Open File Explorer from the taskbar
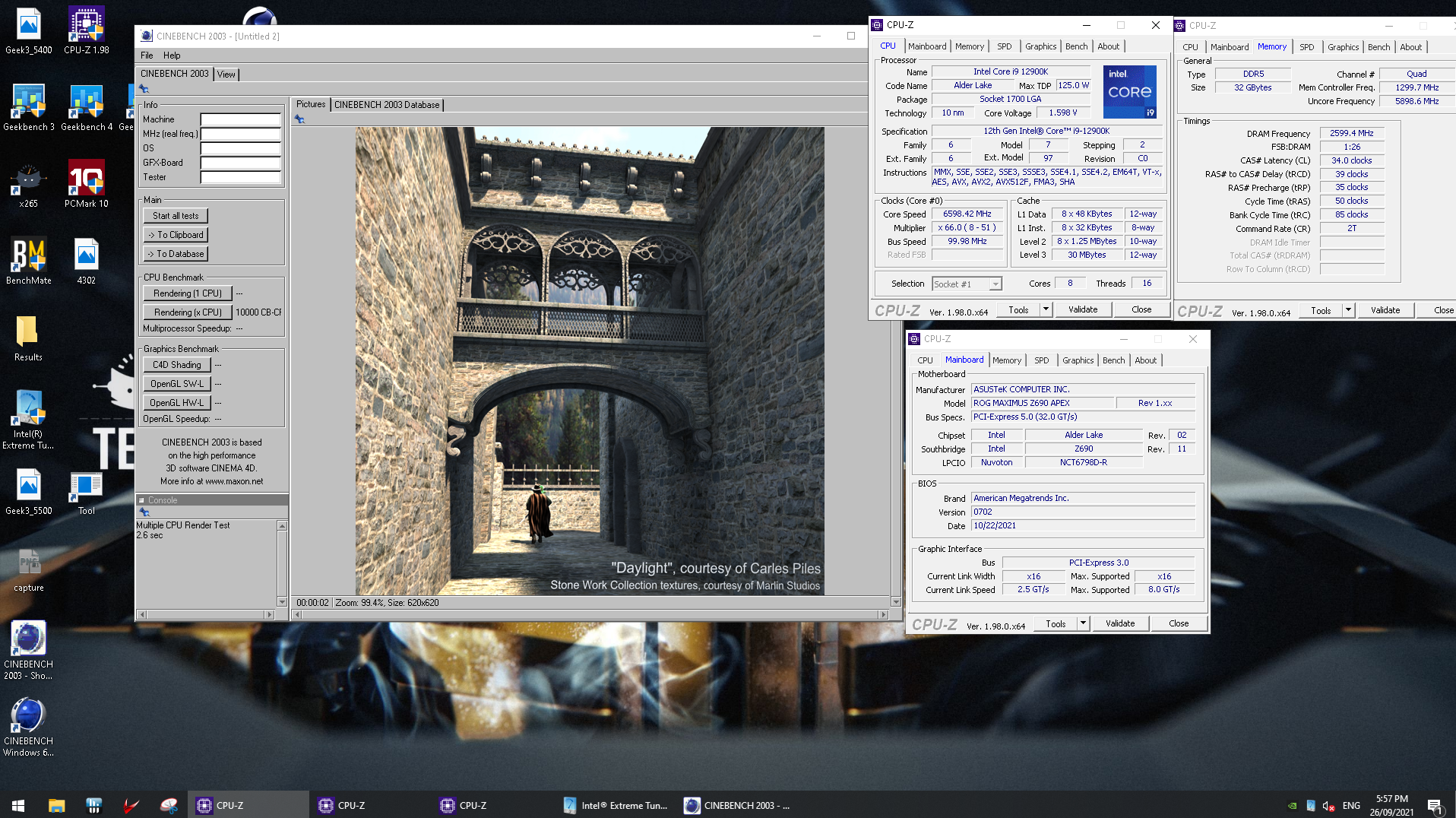Viewport: 1456px width, 818px height. (x=57, y=805)
